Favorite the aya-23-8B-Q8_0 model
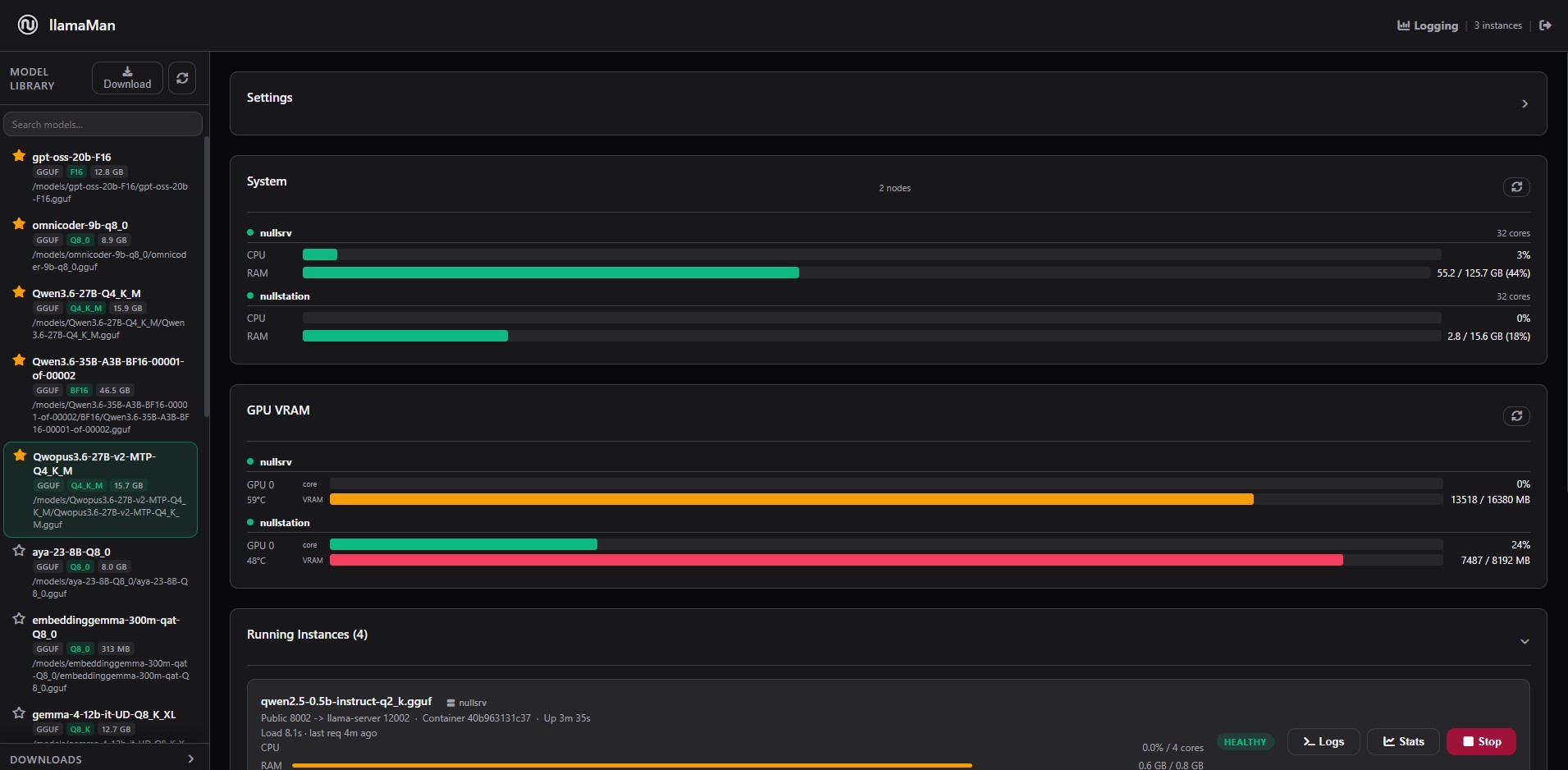Image resolution: width=1568 pixels, height=770 pixels. pyautogui.click(x=19, y=551)
